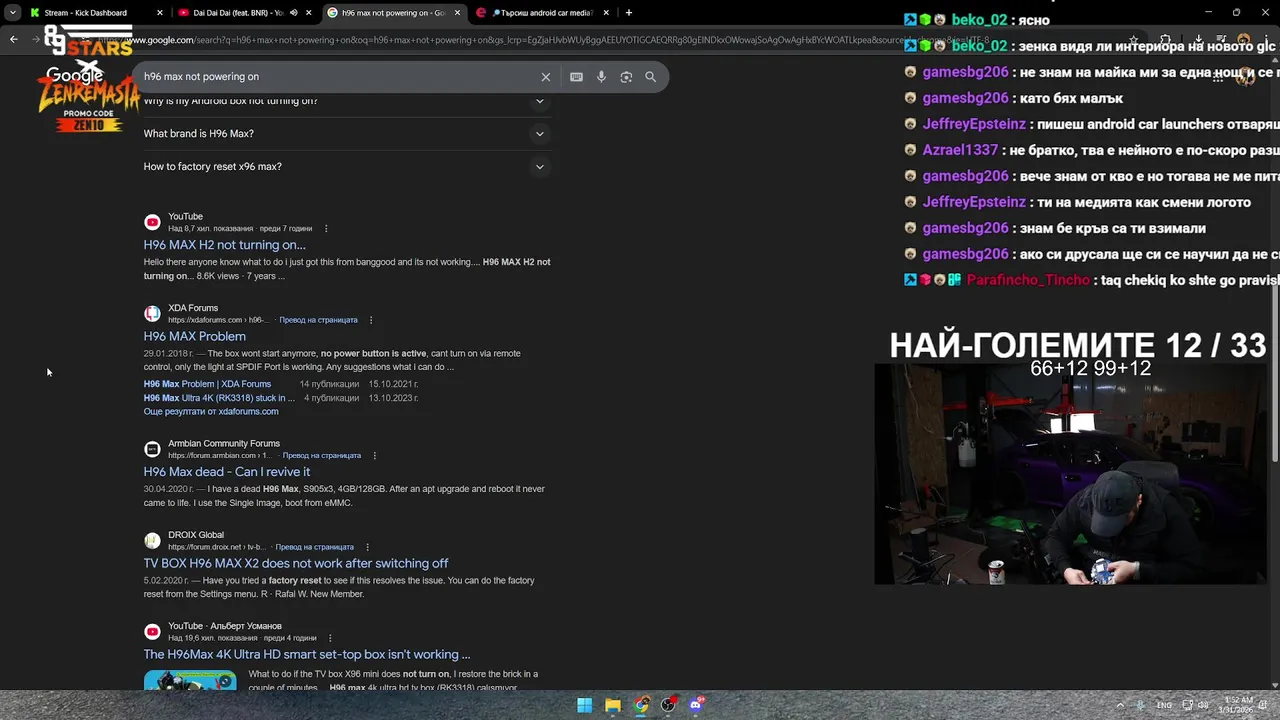Click the XDA Forums site favicon
Image resolution: width=1280 pixels, height=720 pixels.
[152, 314]
